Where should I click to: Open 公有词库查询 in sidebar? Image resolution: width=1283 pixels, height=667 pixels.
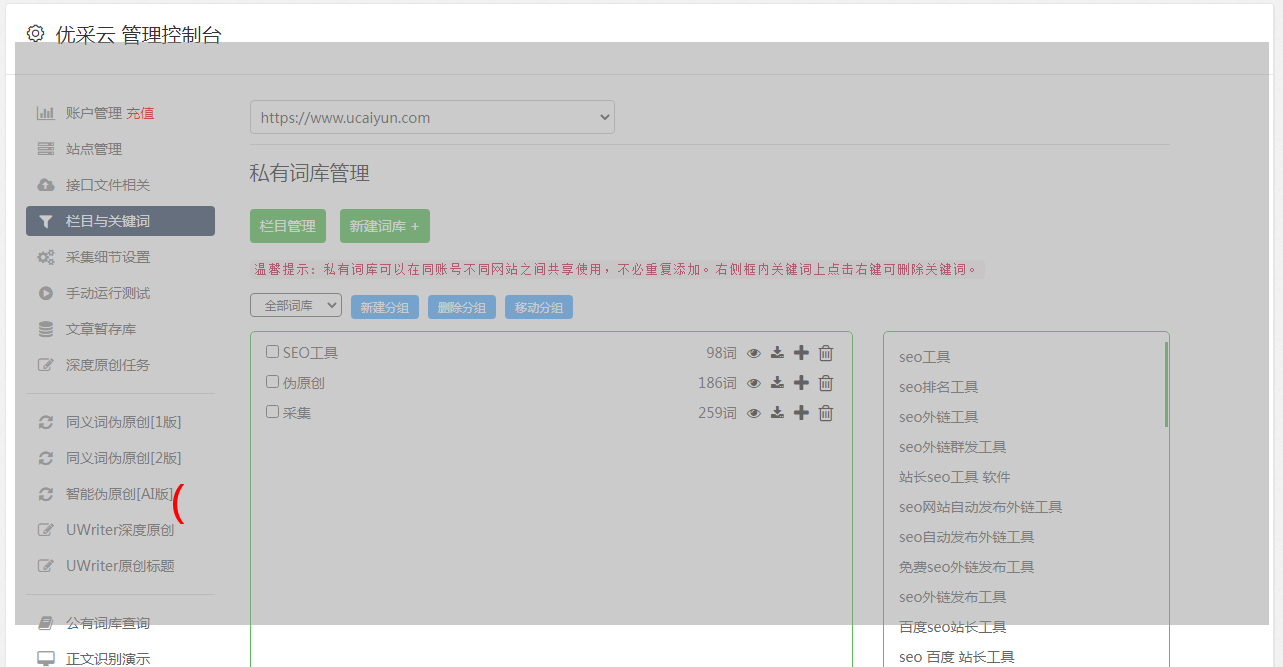pos(108,623)
